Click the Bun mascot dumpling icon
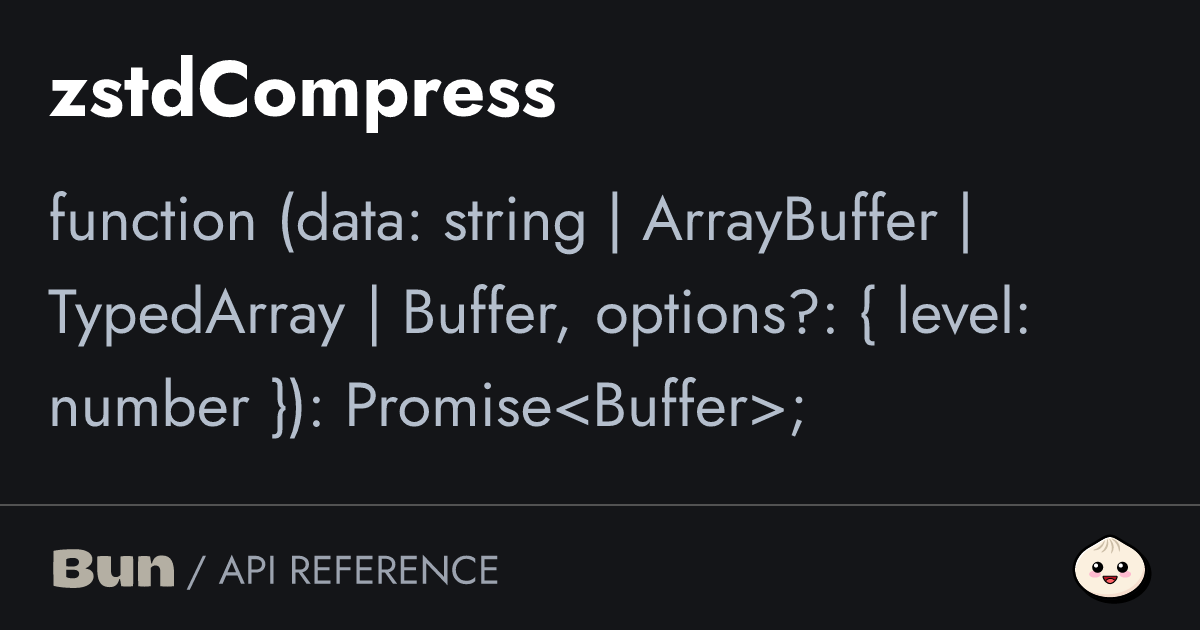 pos(1111,569)
